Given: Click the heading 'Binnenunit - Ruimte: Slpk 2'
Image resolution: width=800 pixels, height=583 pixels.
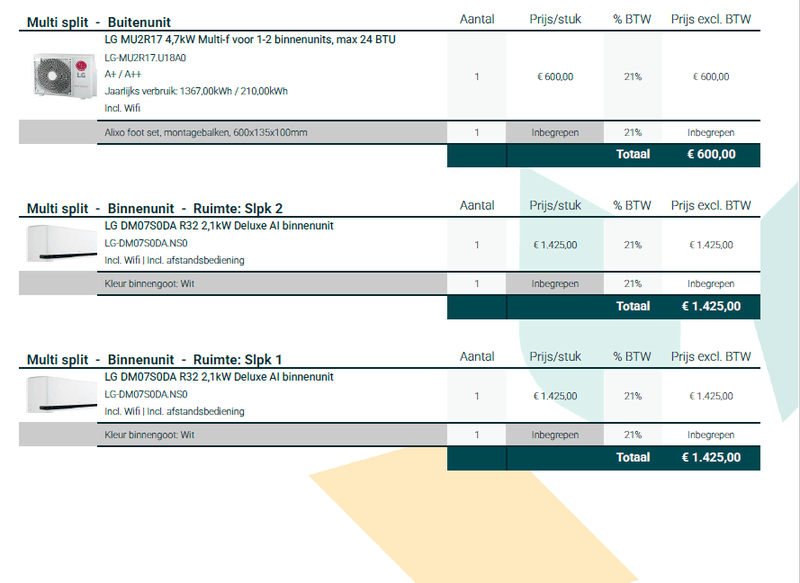Looking at the screenshot, I should click(195, 209).
